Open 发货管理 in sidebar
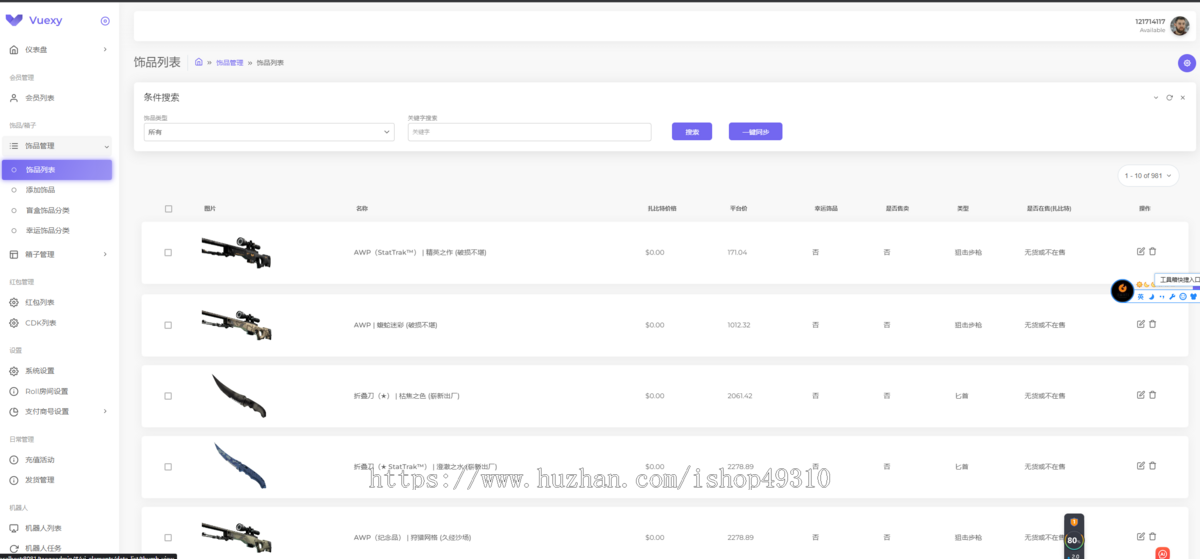 click(40, 480)
